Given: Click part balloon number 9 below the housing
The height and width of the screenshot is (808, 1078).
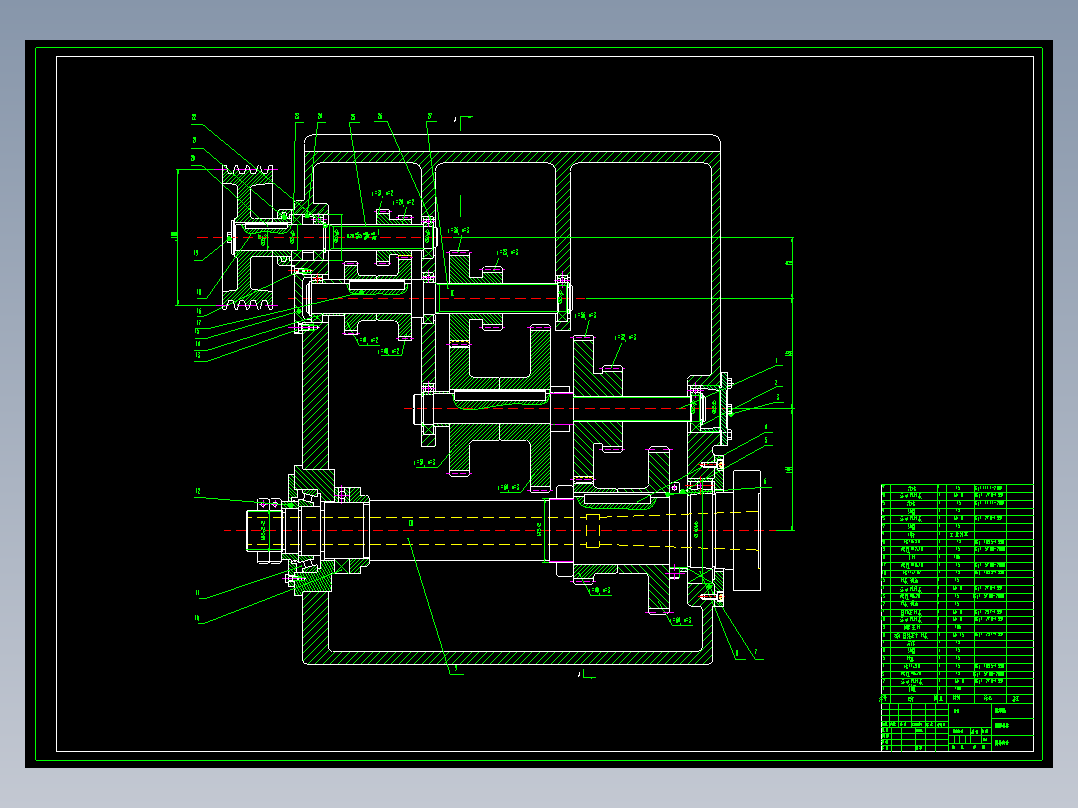Looking at the screenshot, I should [456, 668].
